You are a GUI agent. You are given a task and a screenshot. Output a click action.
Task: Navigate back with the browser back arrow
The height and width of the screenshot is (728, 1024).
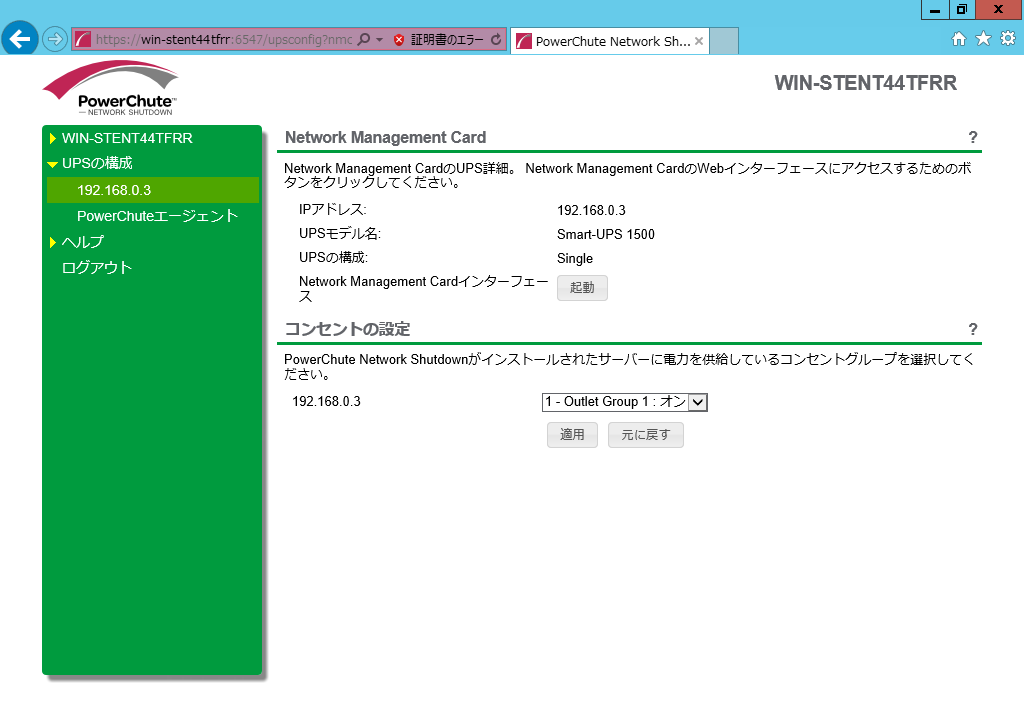[19, 38]
